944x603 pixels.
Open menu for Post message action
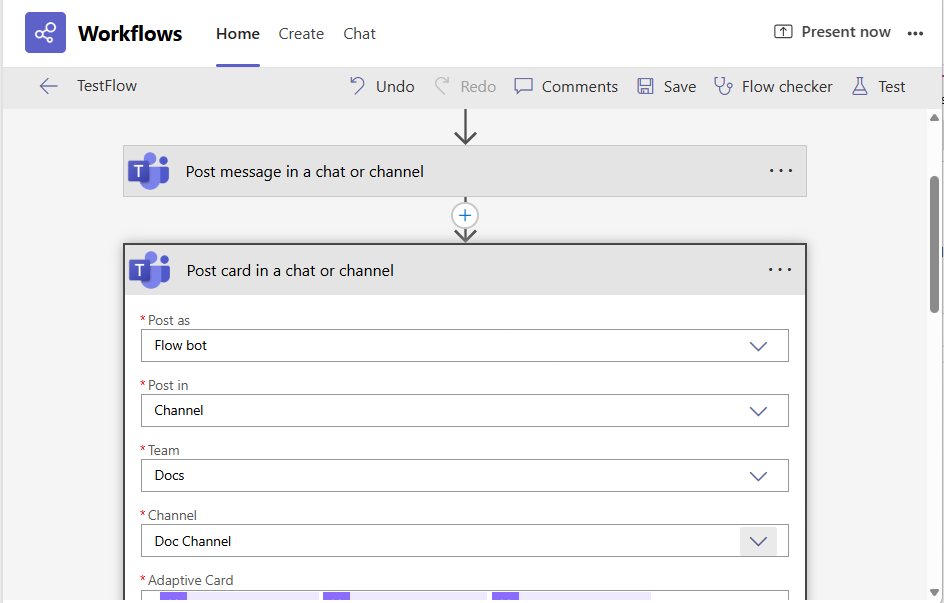pos(780,171)
